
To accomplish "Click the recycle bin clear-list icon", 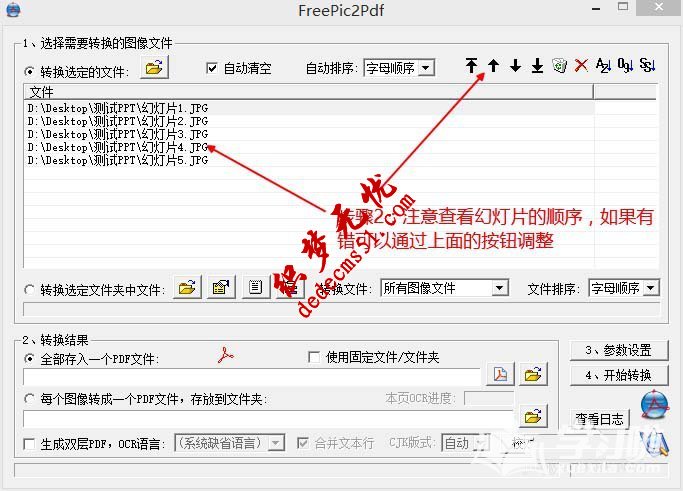I will [559, 65].
